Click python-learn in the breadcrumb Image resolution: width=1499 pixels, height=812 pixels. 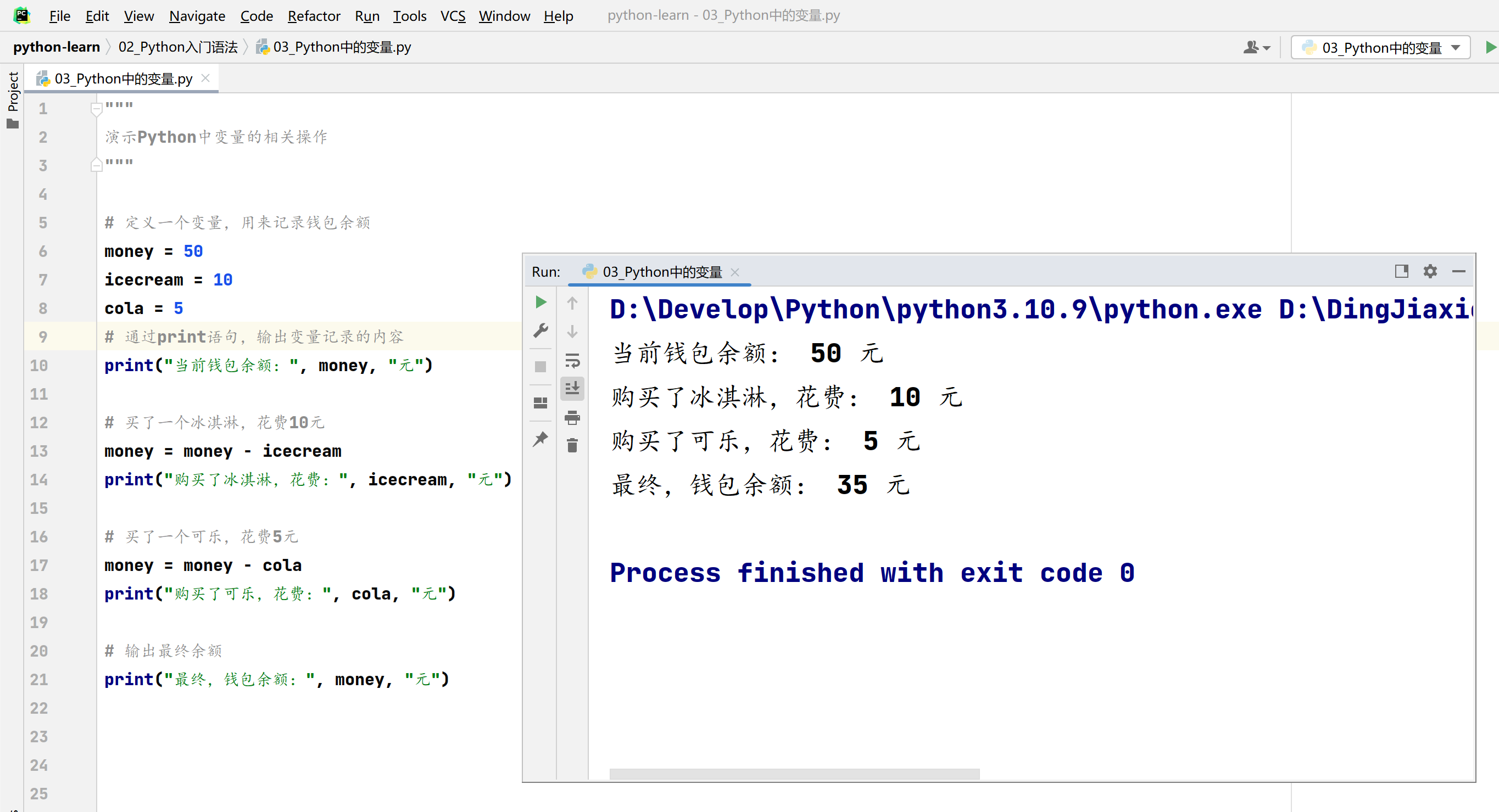57,47
